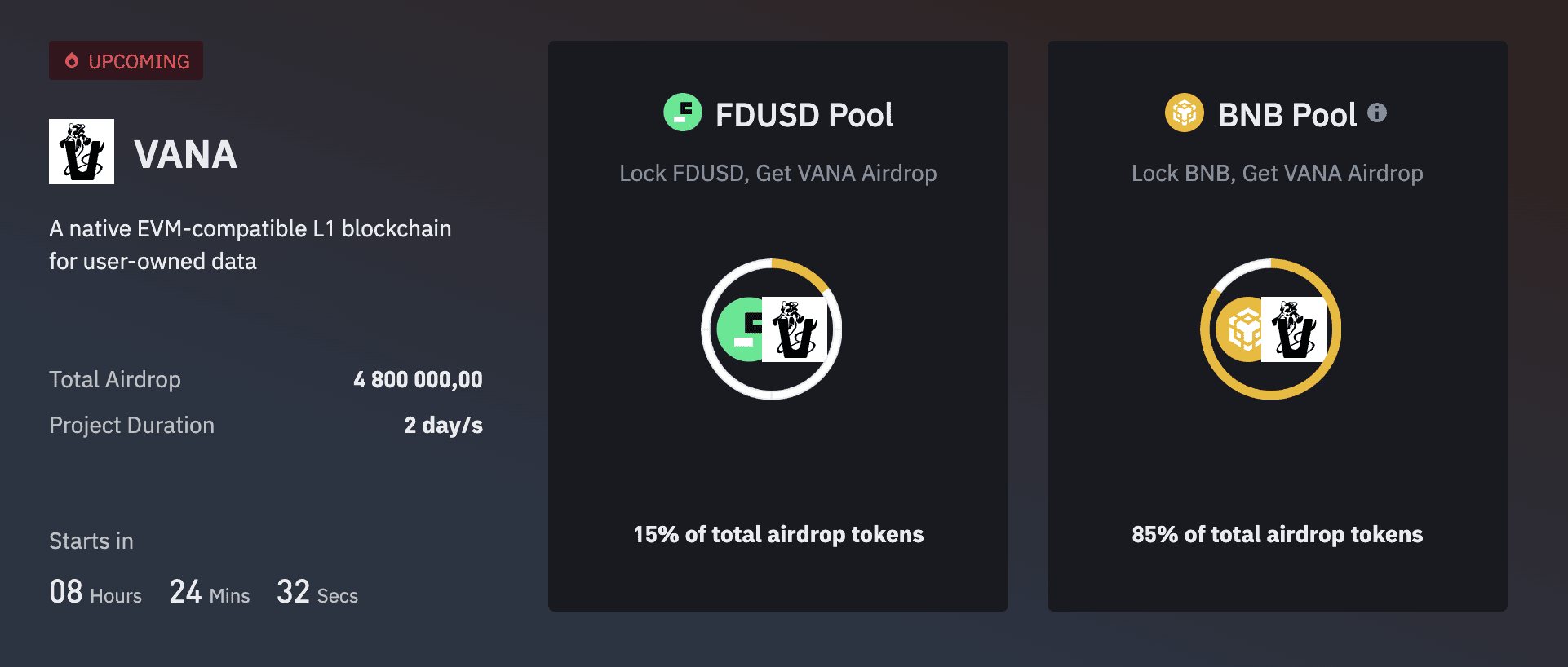Click the FDUSD coin icon beside pool title

click(683, 113)
